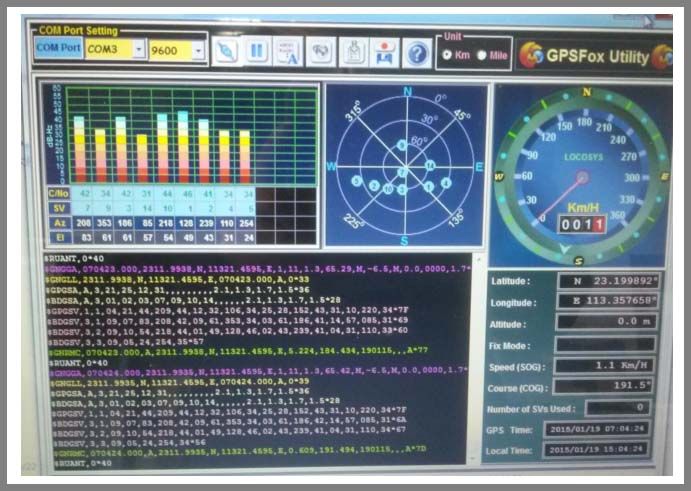Click the fourth toolbar icon after the text log
The height and width of the screenshot is (491, 691).
click(x=321, y=51)
